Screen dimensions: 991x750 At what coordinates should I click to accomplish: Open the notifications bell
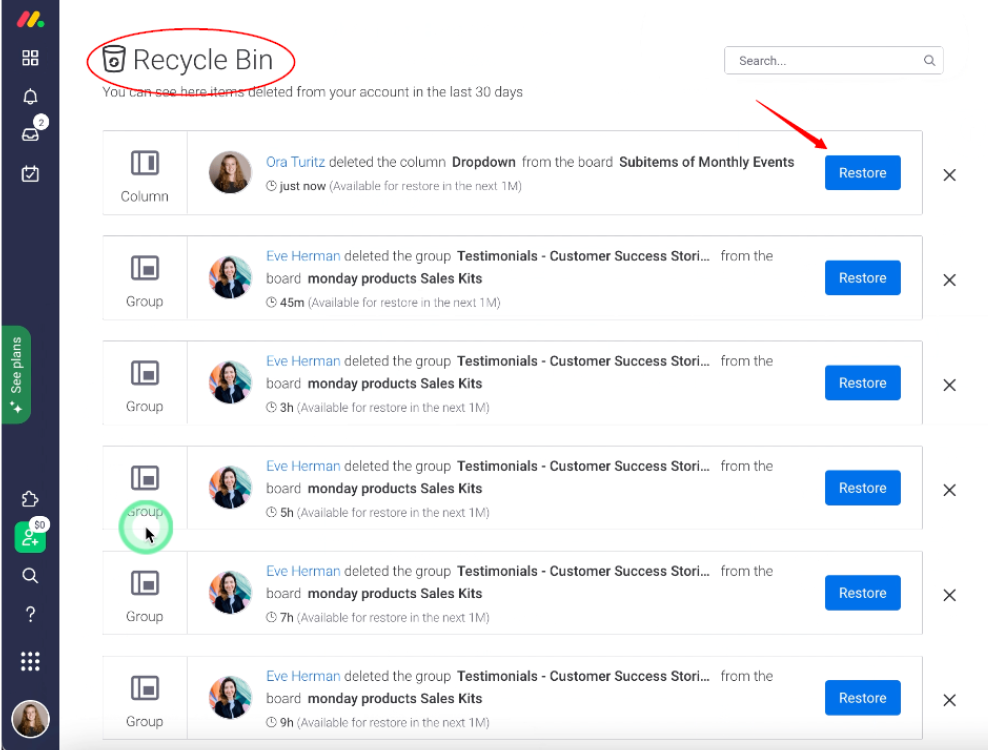tap(30, 97)
